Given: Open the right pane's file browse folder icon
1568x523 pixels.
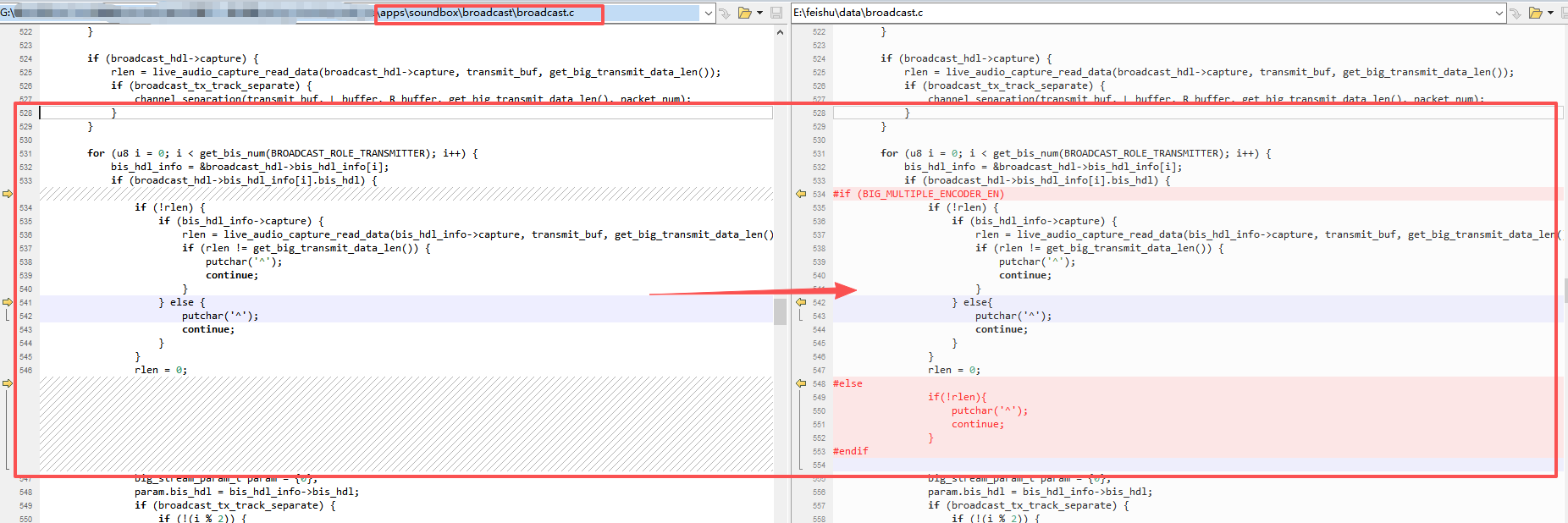Looking at the screenshot, I should point(1535,13).
